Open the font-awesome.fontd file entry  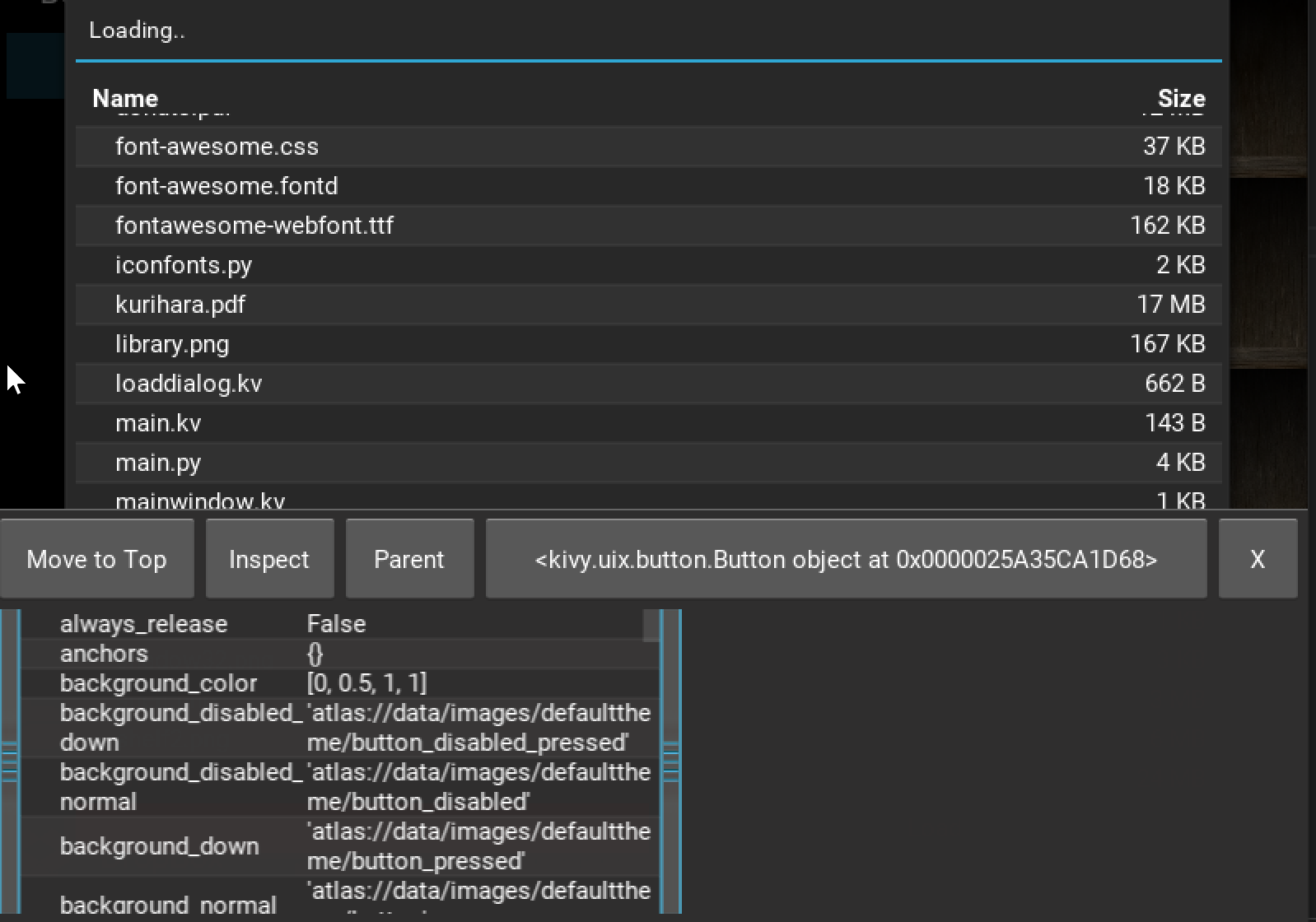226,186
